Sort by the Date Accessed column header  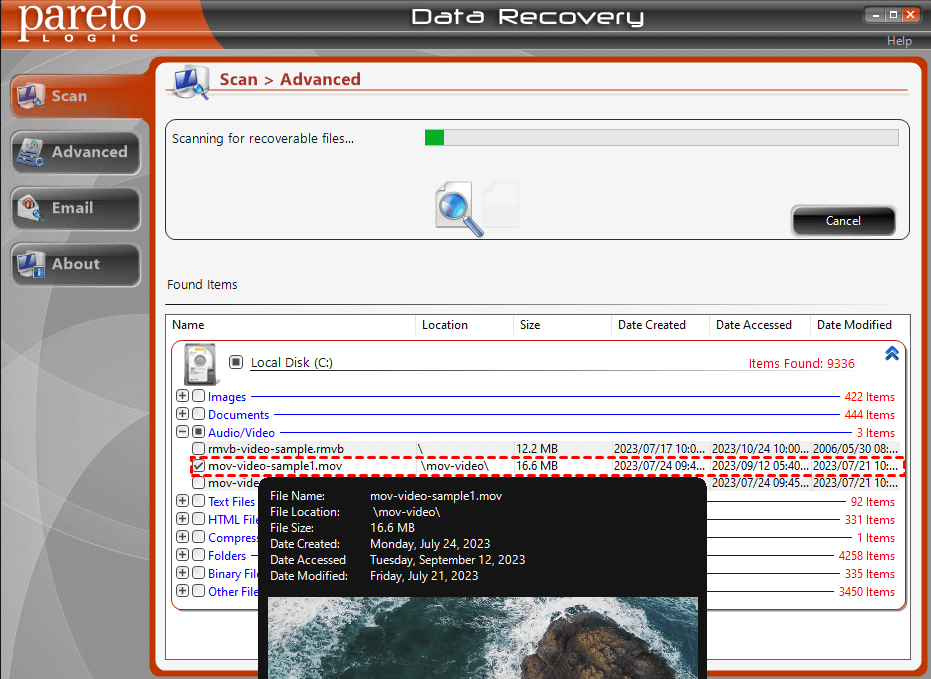point(759,325)
